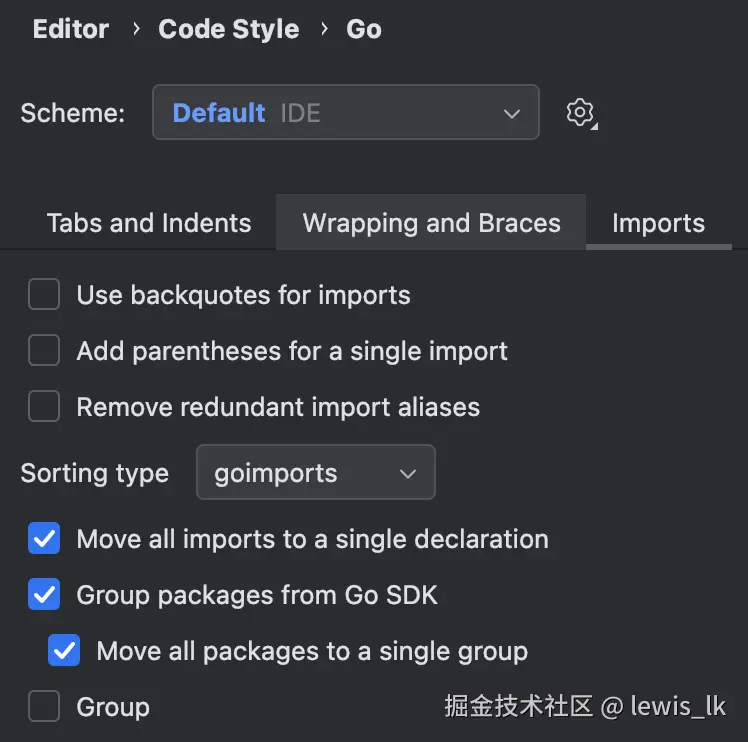Expand the Sorting type goimports dropdown
The image size is (748, 742).
(x=315, y=473)
